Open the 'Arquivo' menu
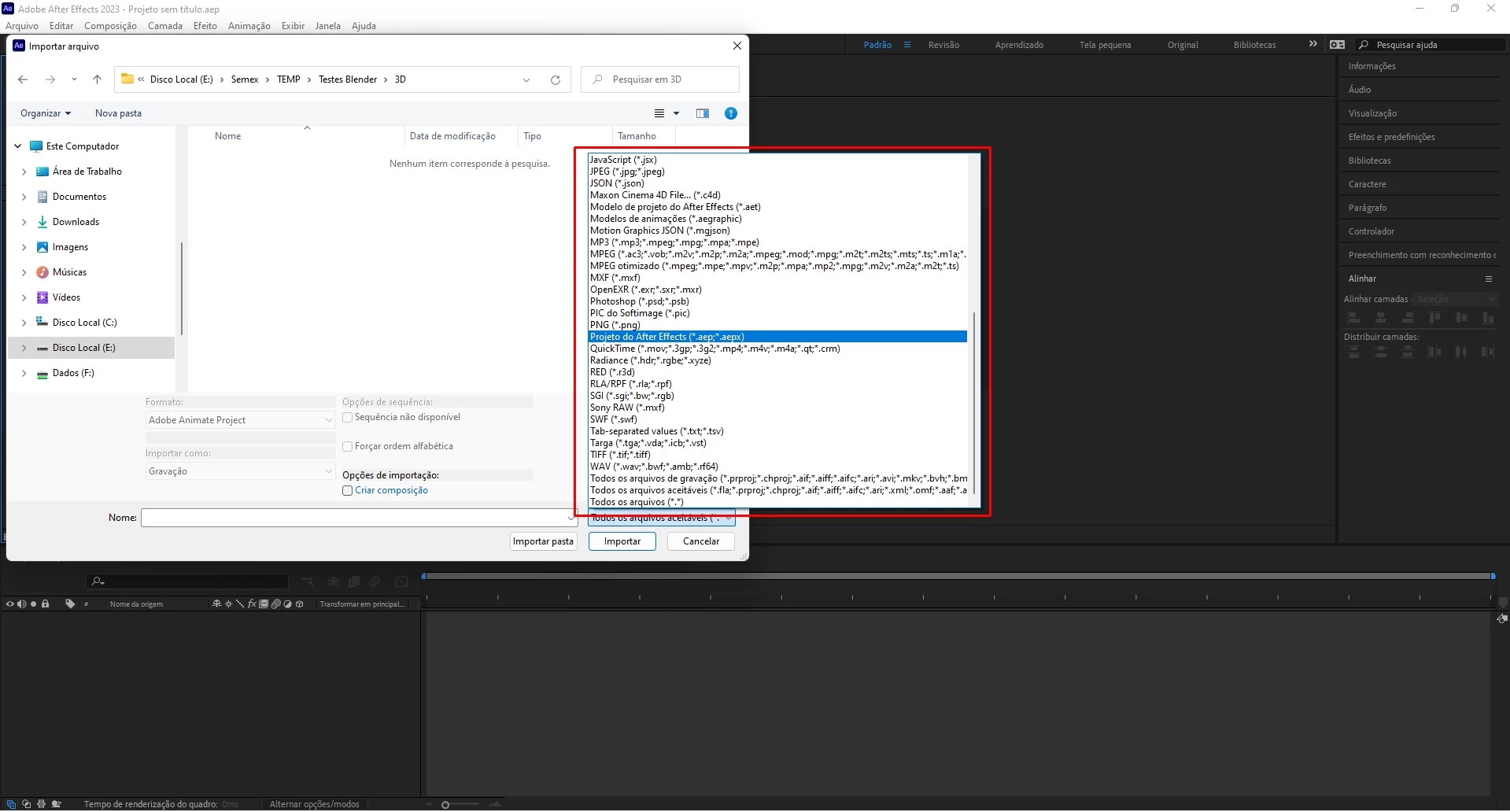Image resolution: width=1510 pixels, height=812 pixels. (x=22, y=26)
